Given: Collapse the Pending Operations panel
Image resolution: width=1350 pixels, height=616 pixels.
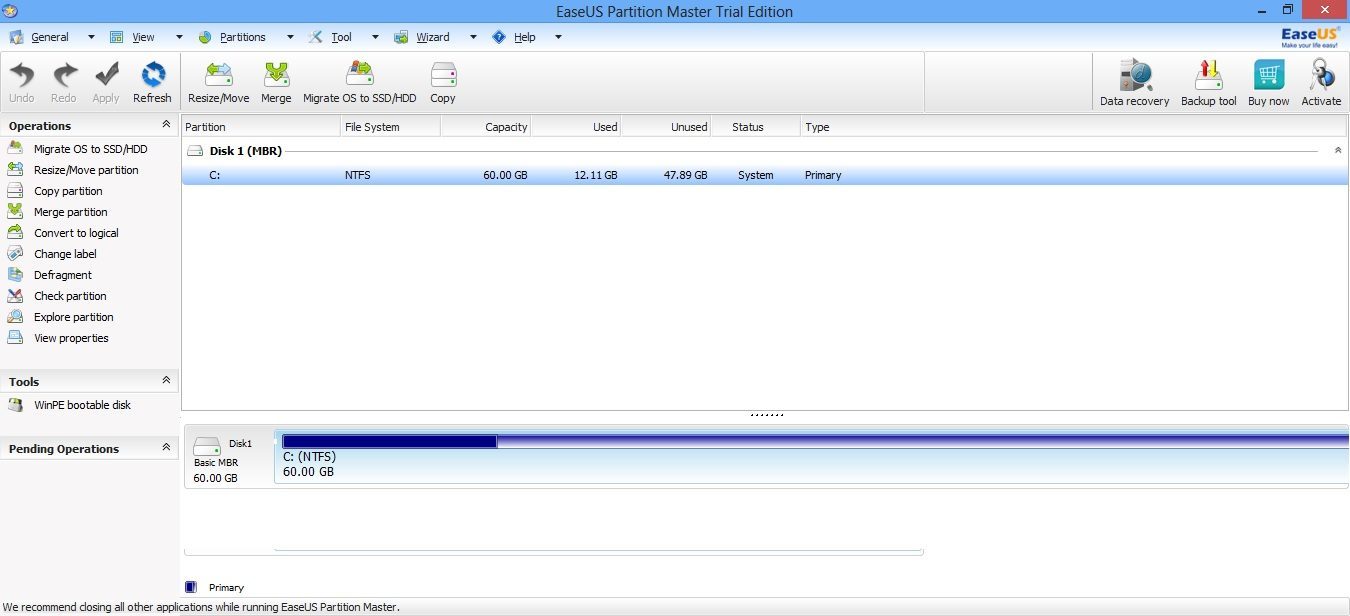Looking at the screenshot, I should 166,448.
